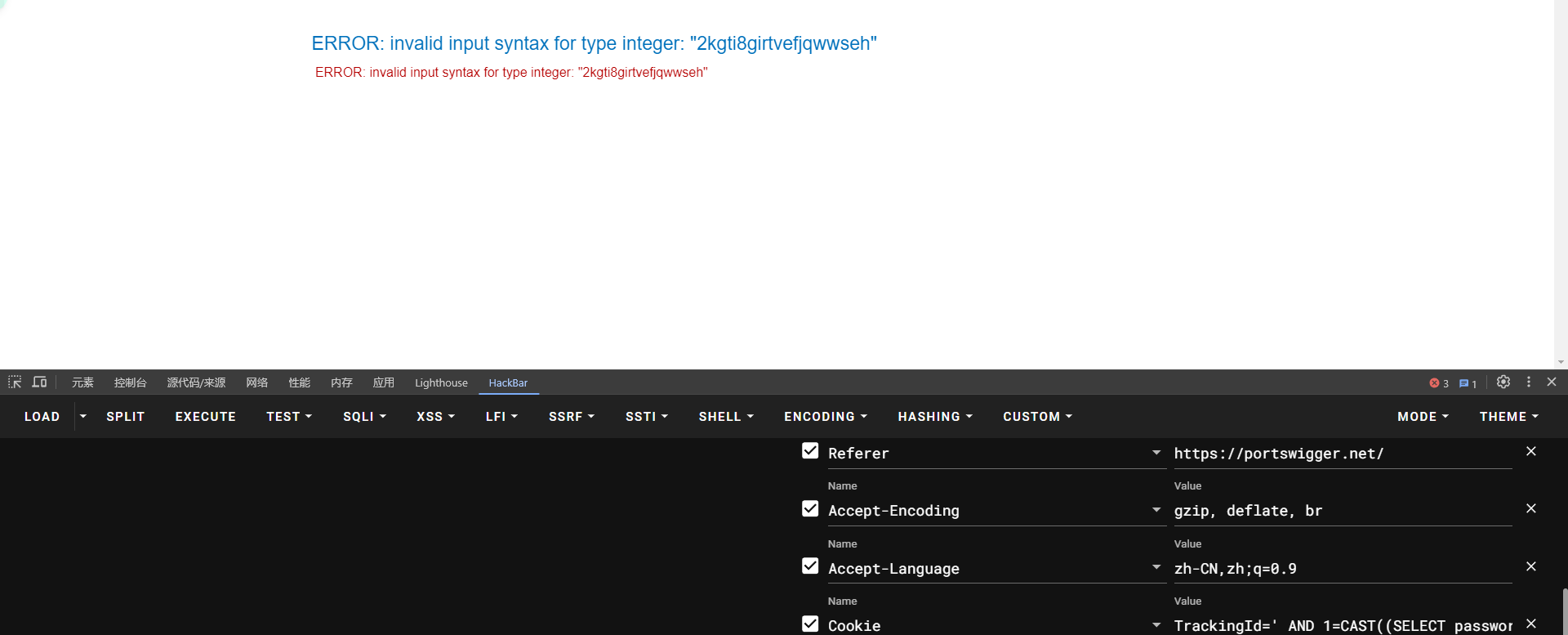Viewport: 1568px width, 635px height.
Task: Open the LFI dropdown menu
Action: tap(501, 417)
